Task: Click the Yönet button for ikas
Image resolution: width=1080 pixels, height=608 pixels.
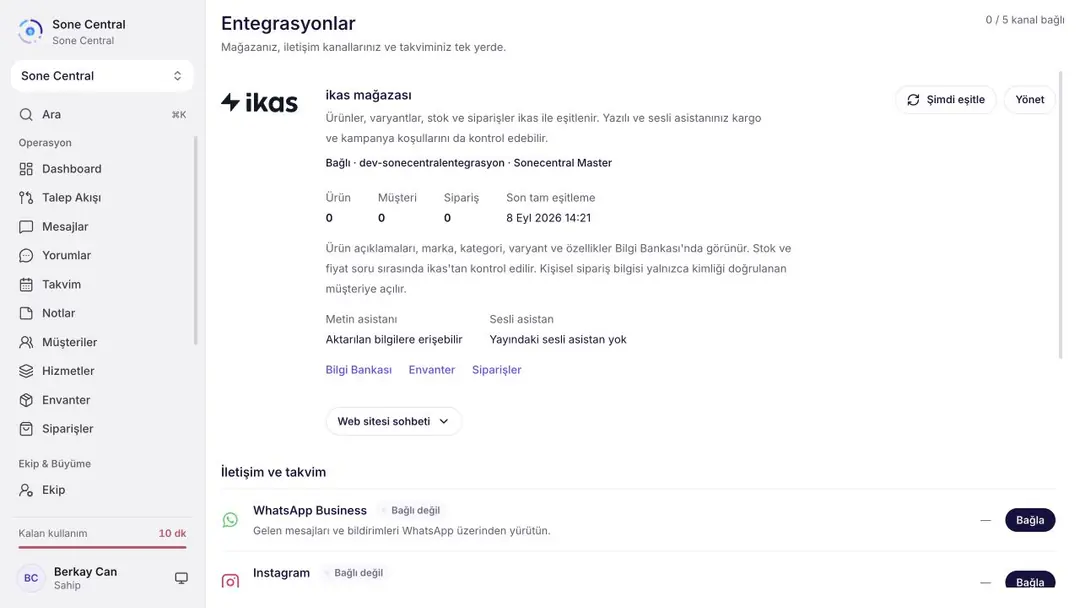Action: 1030,100
